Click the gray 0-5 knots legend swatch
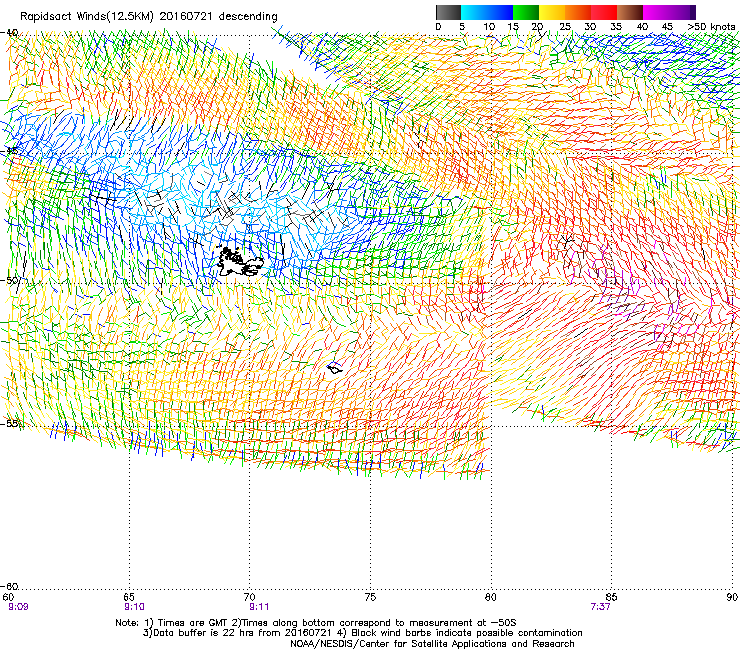Image resolution: width=740 pixels, height=650 pixels. click(448, 12)
